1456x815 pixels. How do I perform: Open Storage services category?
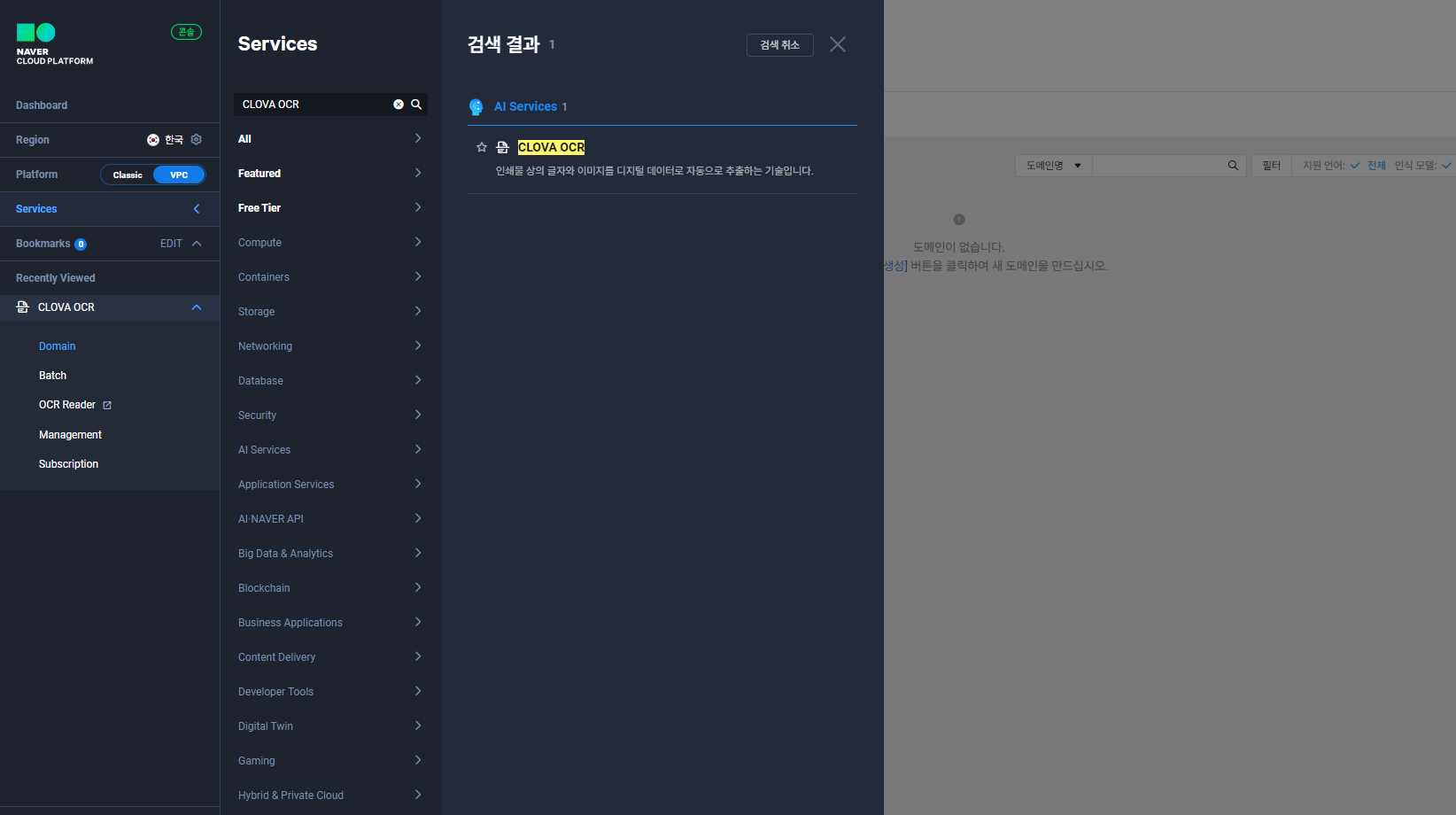(x=330, y=312)
